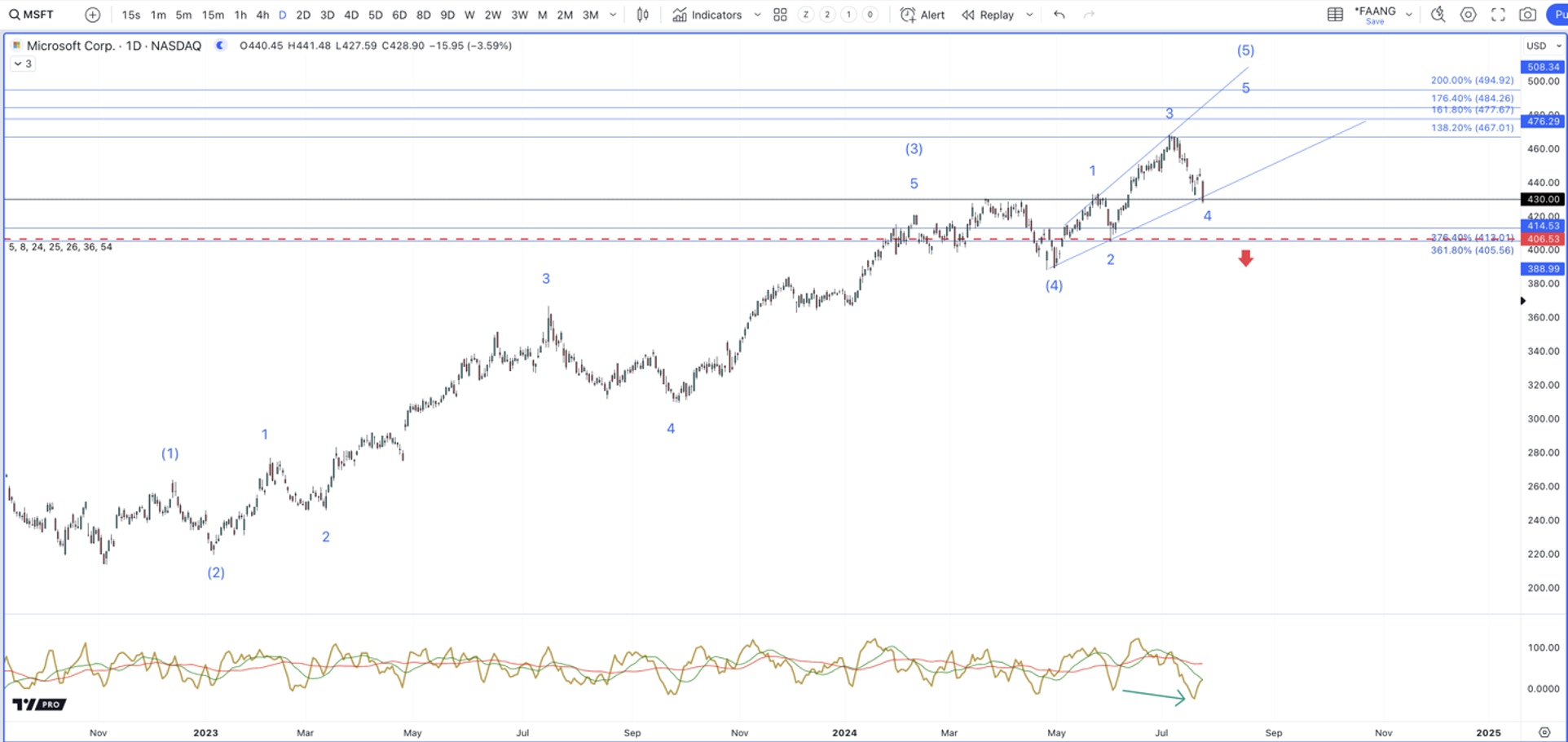Image resolution: width=1568 pixels, height=742 pixels.
Task: Click the Microsoft logo next to title
Action: coord(16,46)
